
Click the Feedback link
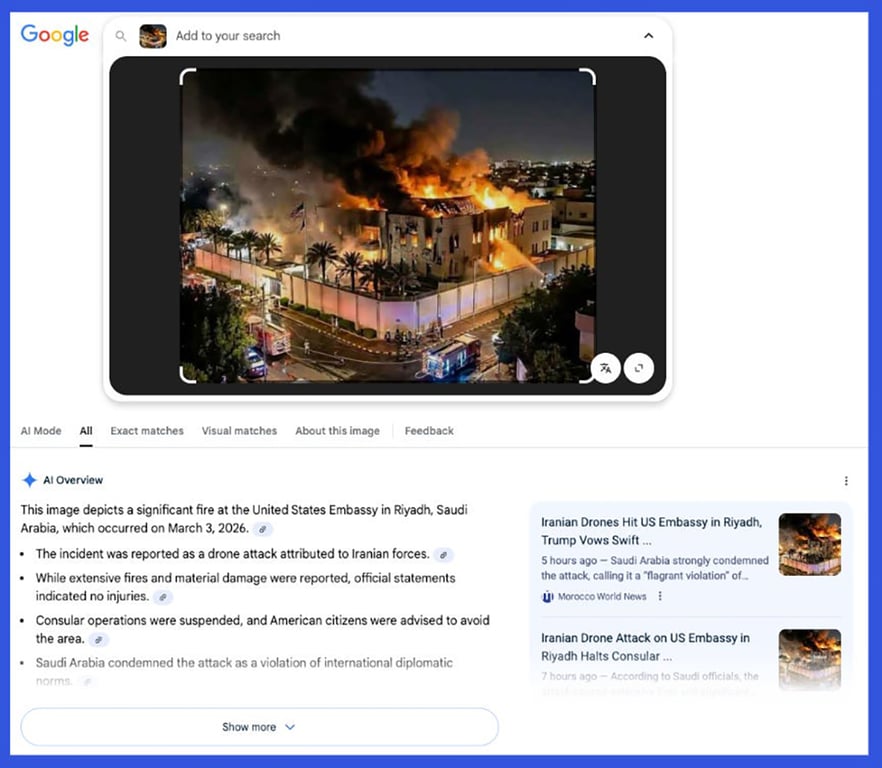[429, 431]
